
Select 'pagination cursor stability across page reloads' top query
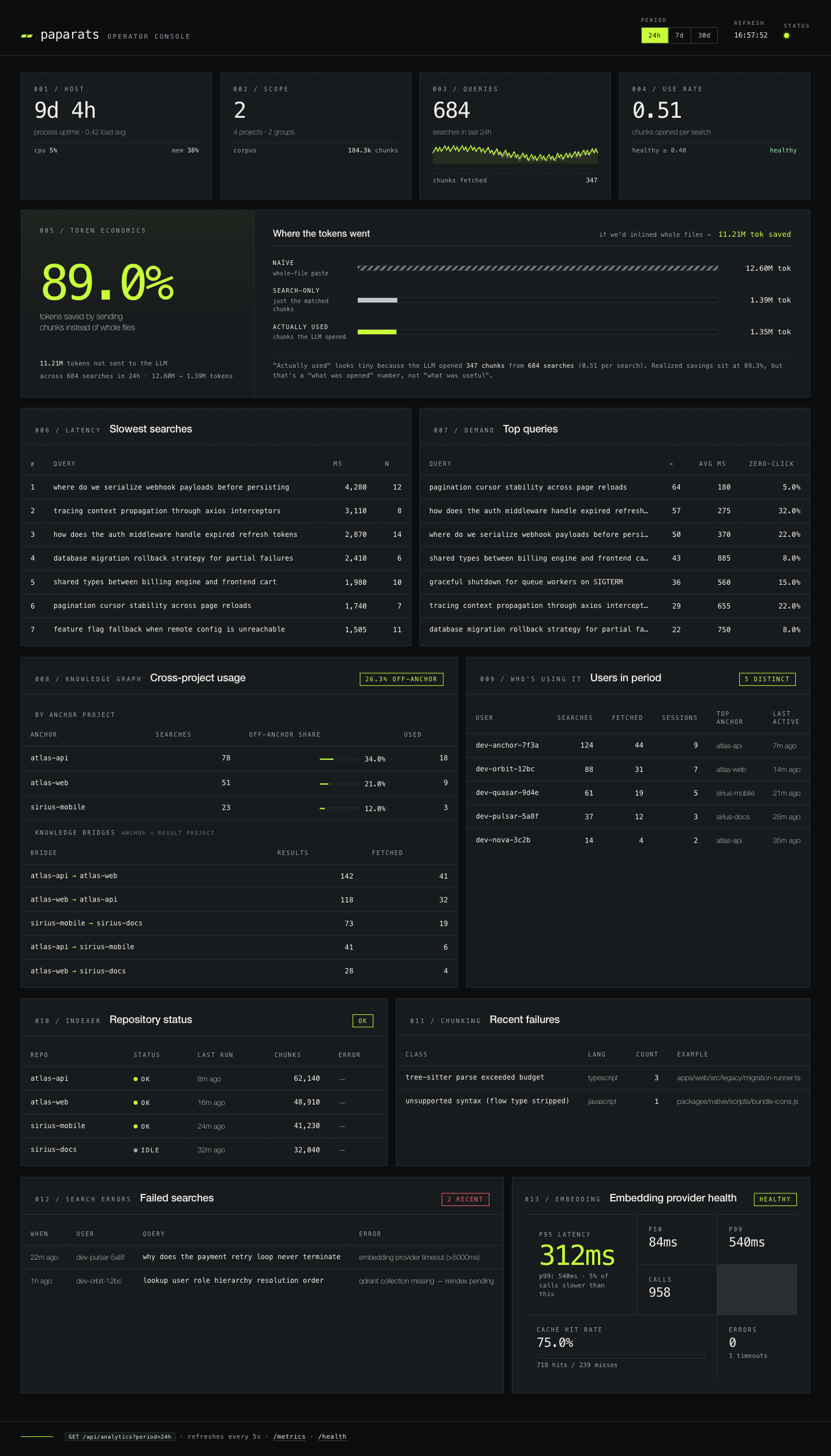tap(615, 487)
